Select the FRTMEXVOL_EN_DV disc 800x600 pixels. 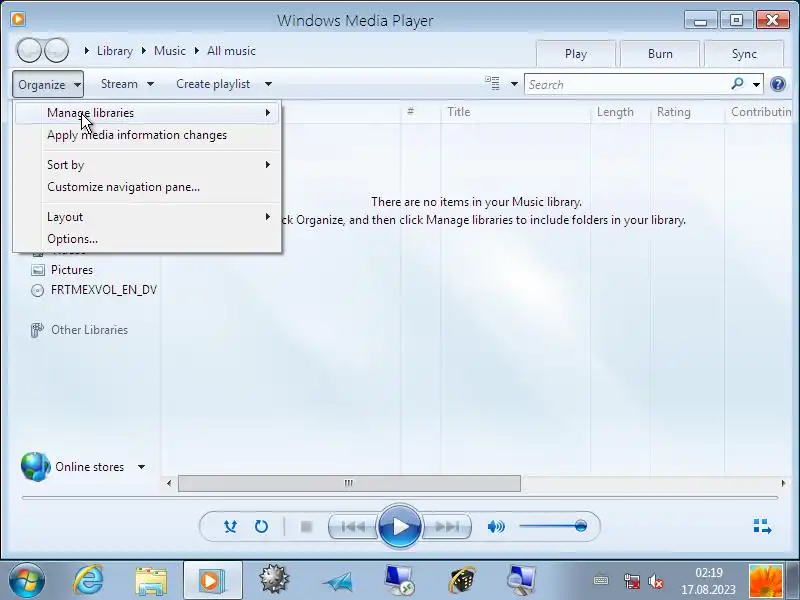(x=104, y=290)
